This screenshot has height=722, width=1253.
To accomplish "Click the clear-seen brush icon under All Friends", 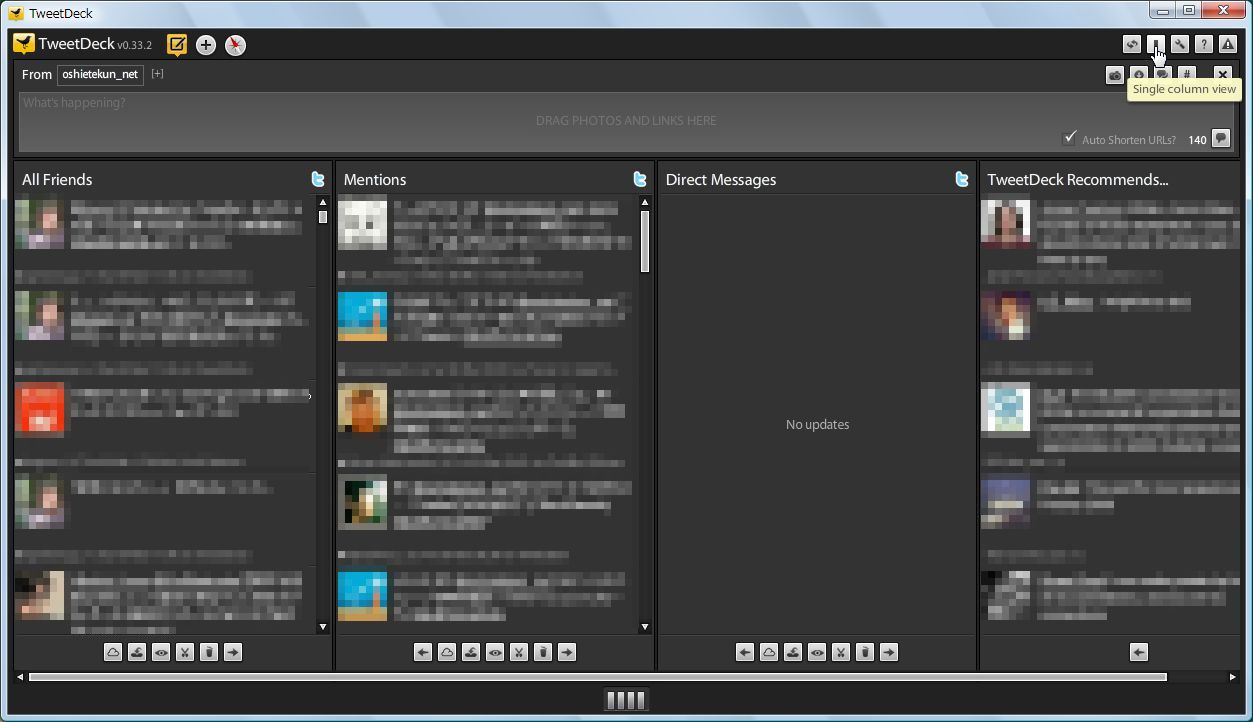I will click(x=137, y=652).
